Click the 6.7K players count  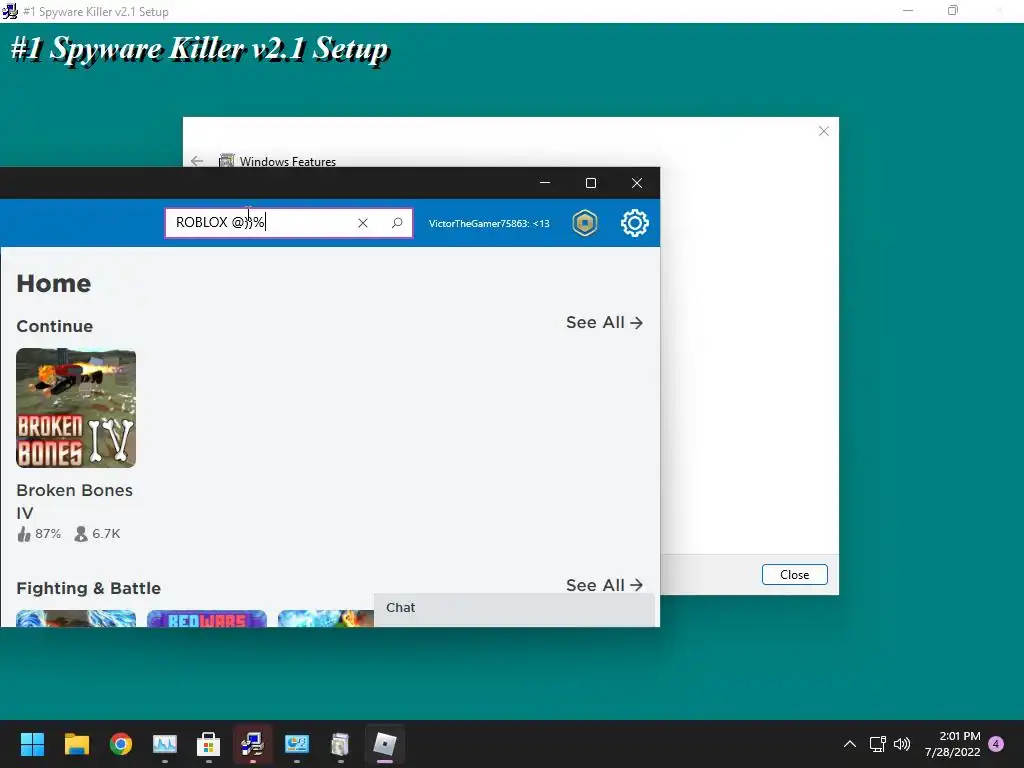coord(97,534)
